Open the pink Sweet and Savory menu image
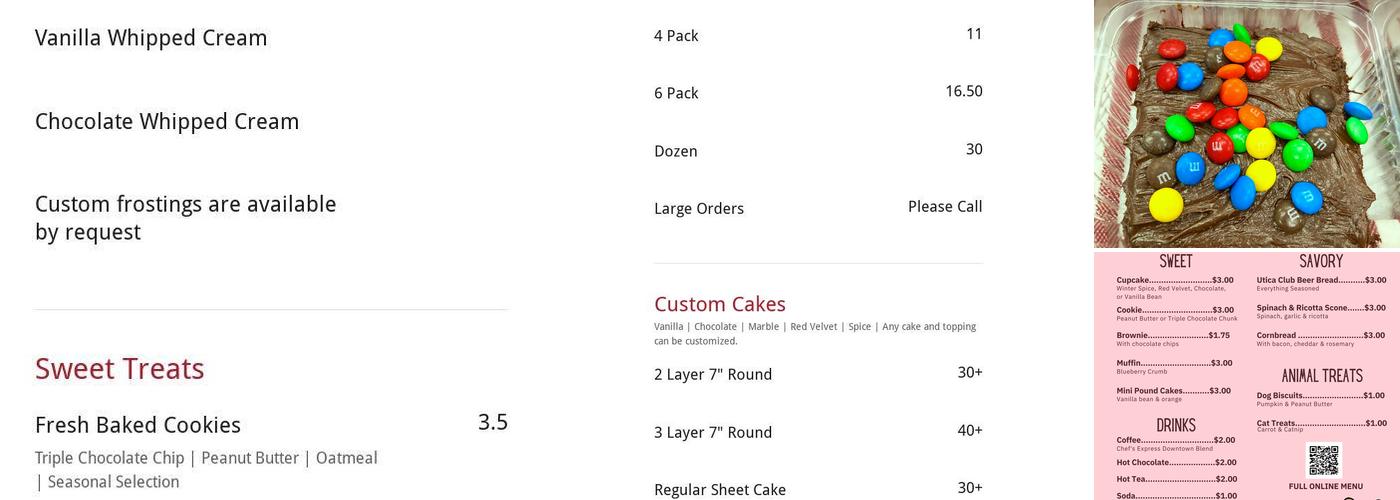The image size is (1400, 500). (1247, 376)
